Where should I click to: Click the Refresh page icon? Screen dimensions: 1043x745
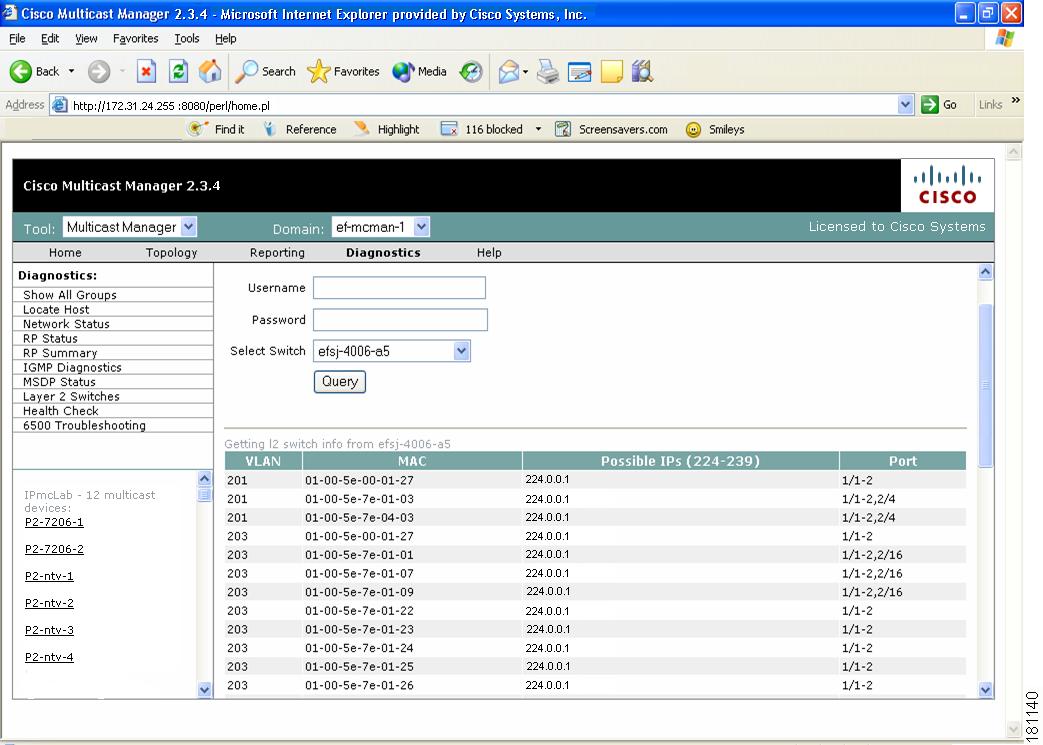point(178,71)
